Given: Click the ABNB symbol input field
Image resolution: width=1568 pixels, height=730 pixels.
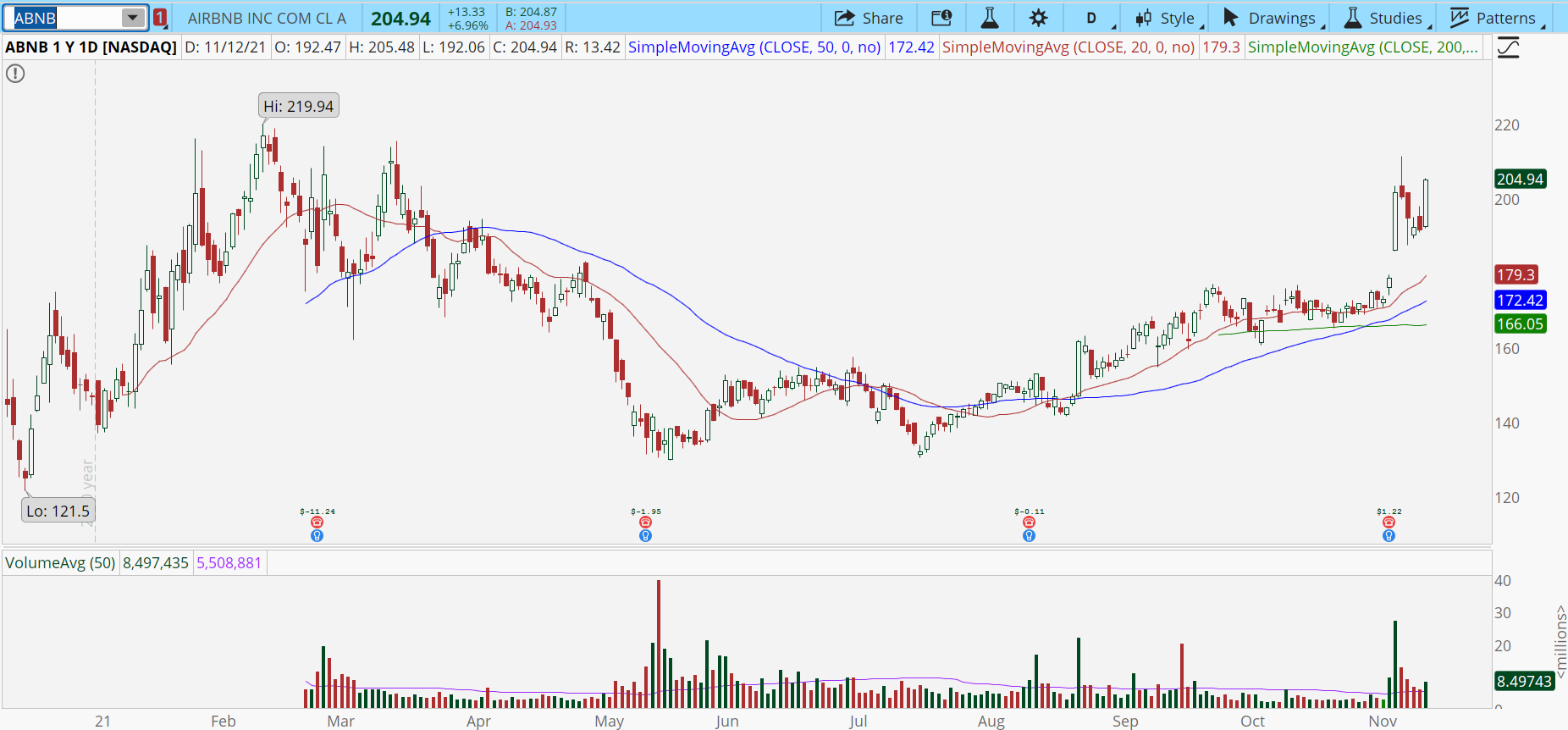Looking at the screenshot, I should [x=64, y=18].
